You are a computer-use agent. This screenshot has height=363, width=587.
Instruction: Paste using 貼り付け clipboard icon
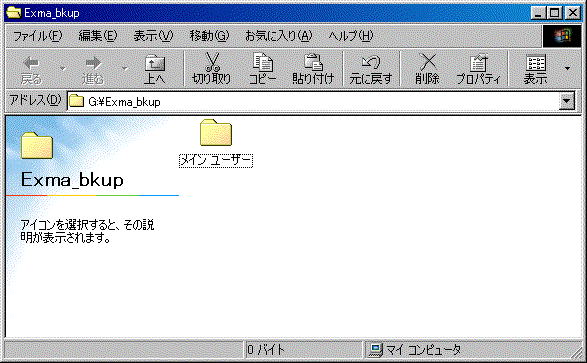(313, 69)
